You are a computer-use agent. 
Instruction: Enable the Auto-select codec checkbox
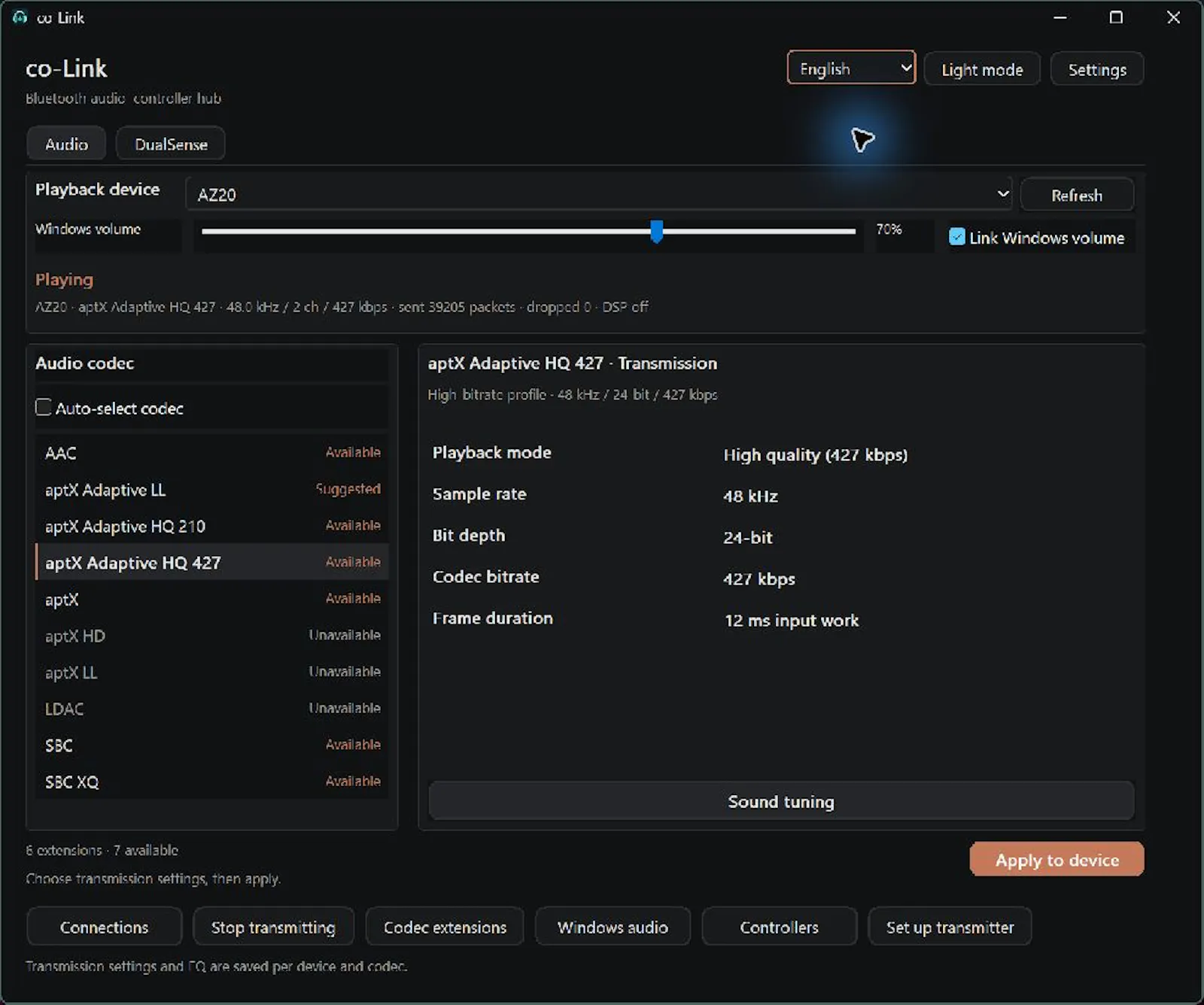[44, 408]
